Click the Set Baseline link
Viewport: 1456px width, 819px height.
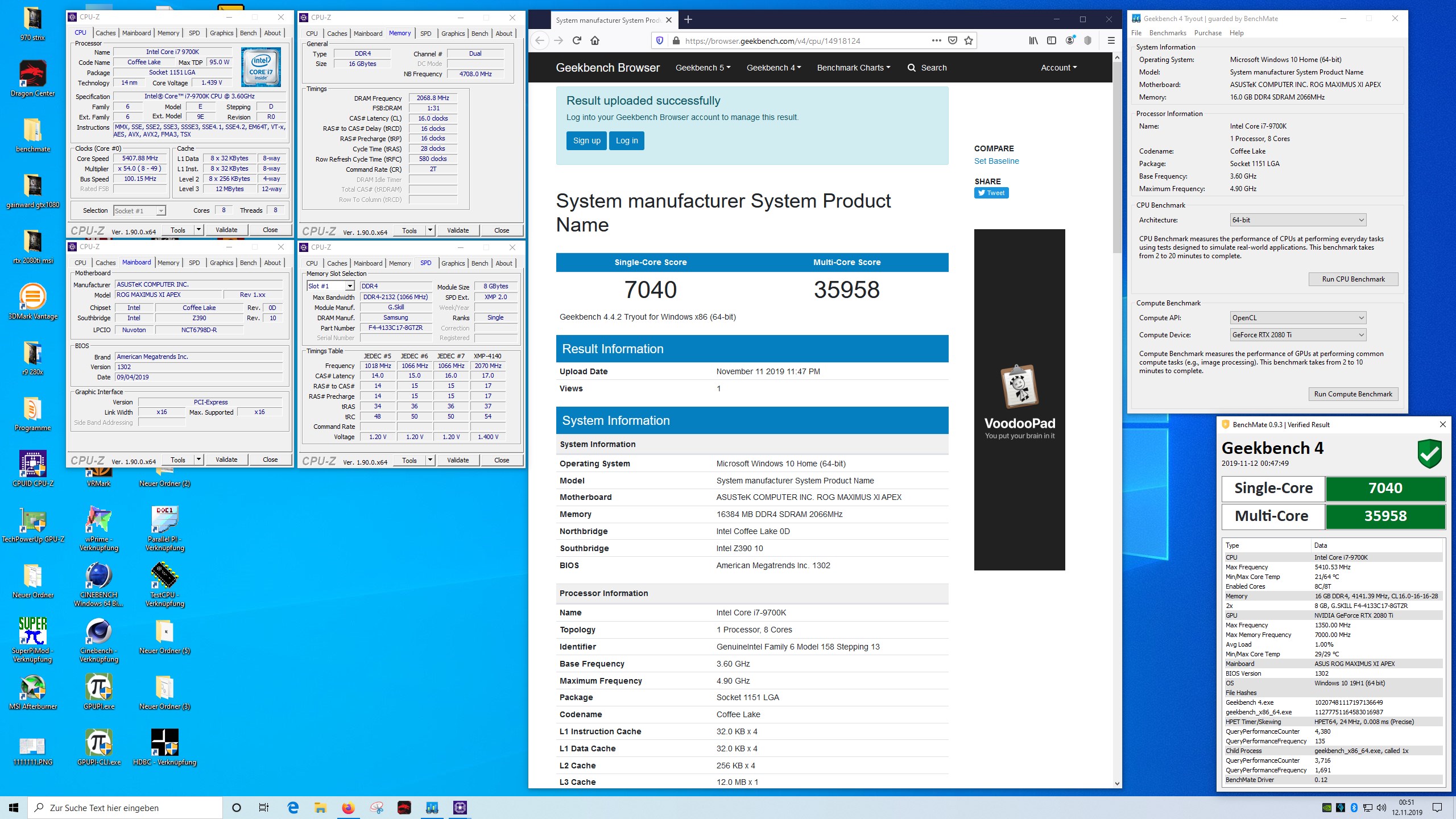click(x=996, y=161)
